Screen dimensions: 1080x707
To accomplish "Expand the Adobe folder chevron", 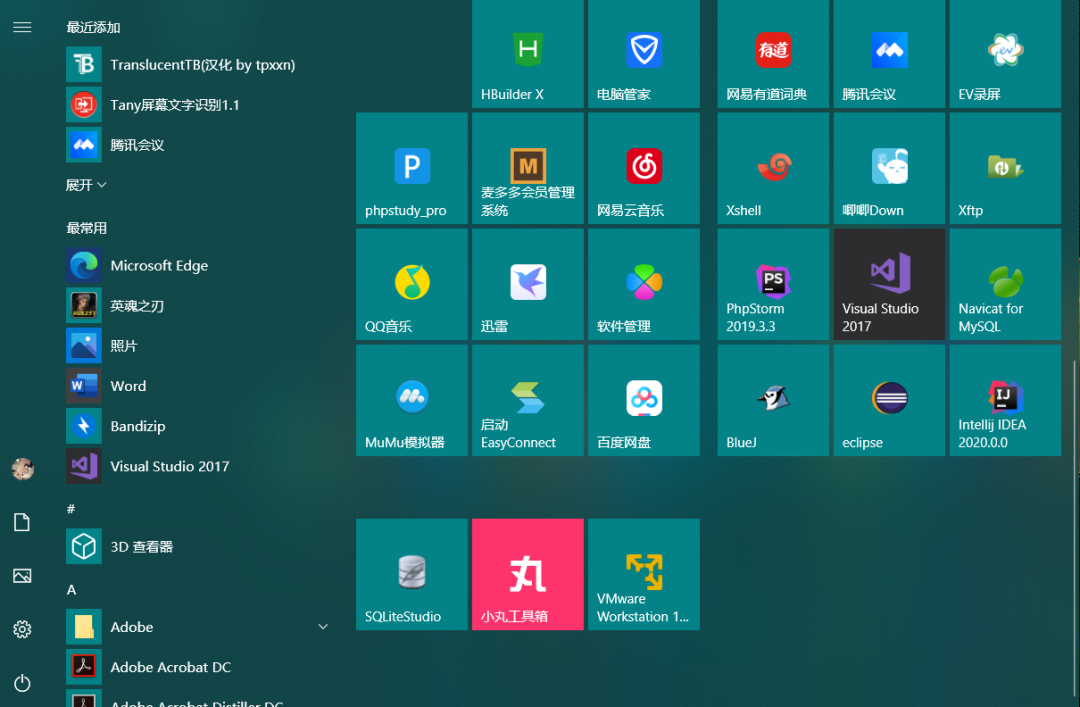I will tap(322, 626).
